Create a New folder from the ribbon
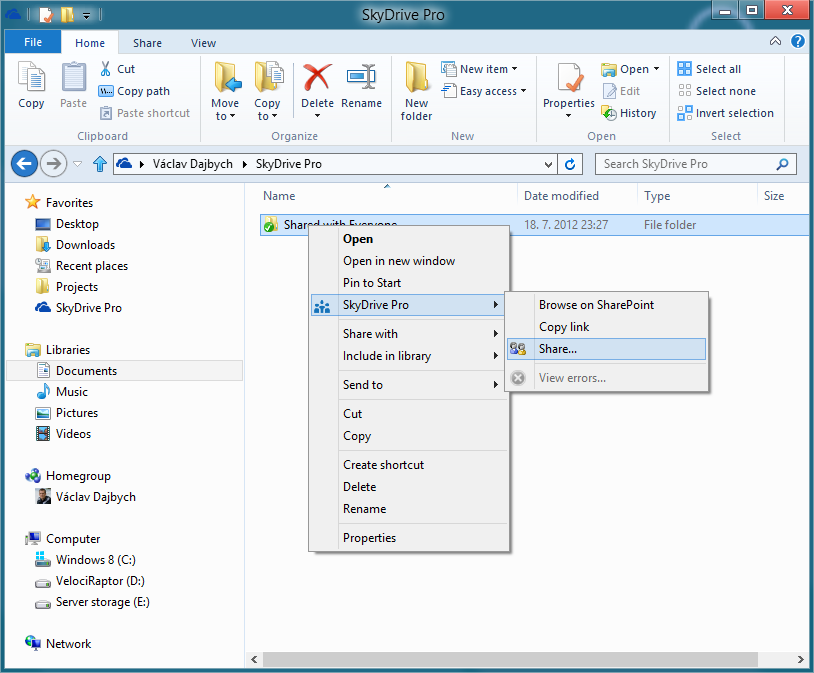Viewport: 814px width, 673px height. 416,91
